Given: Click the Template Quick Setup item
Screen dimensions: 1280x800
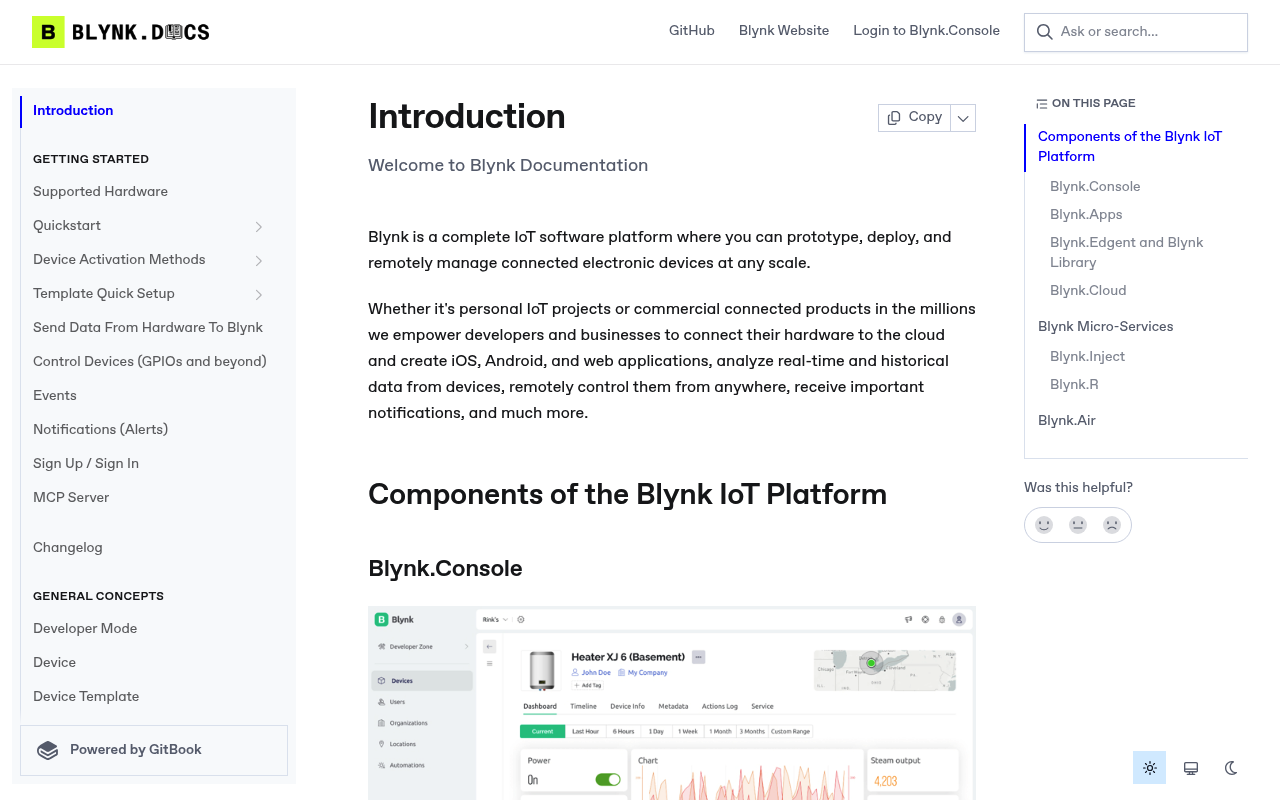Looking at the screenshot, I should click(x=152, y=294).
